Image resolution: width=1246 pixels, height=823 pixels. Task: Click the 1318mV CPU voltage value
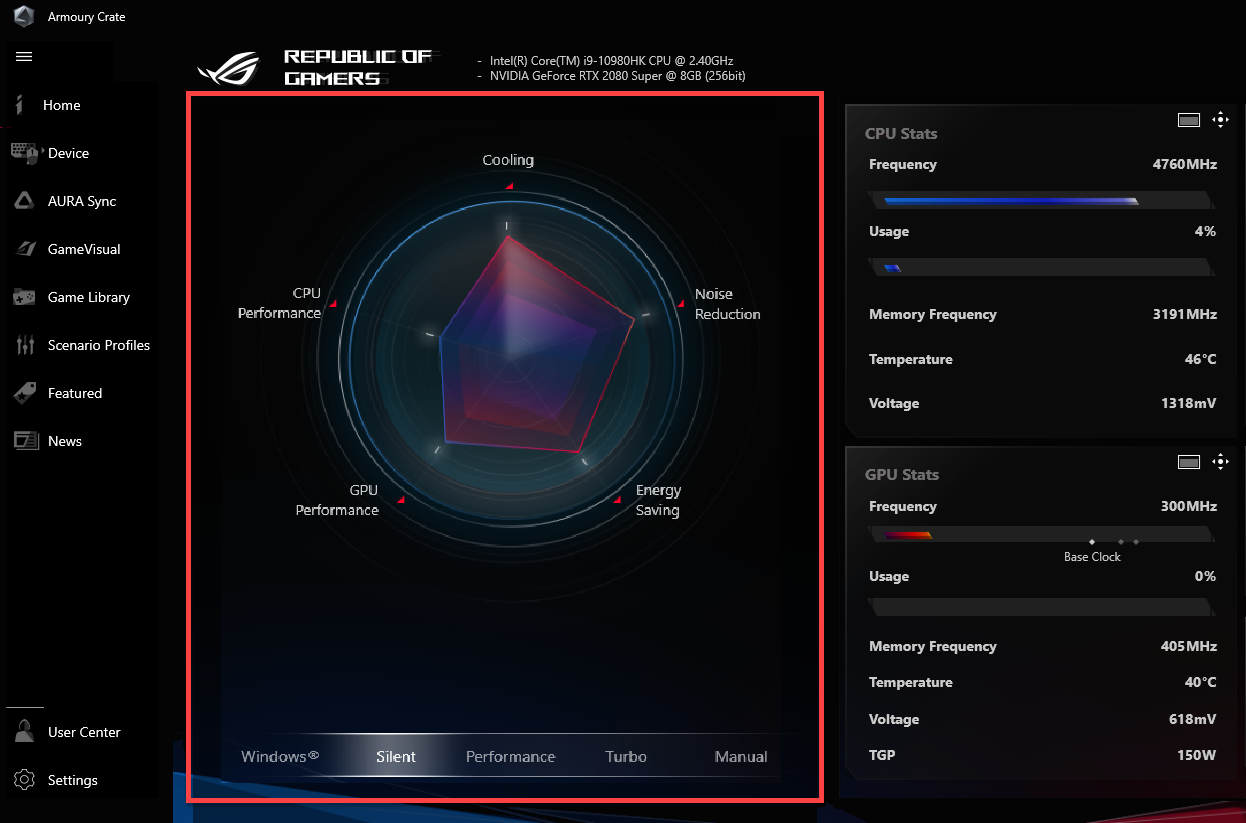(x=1189, y=403)
